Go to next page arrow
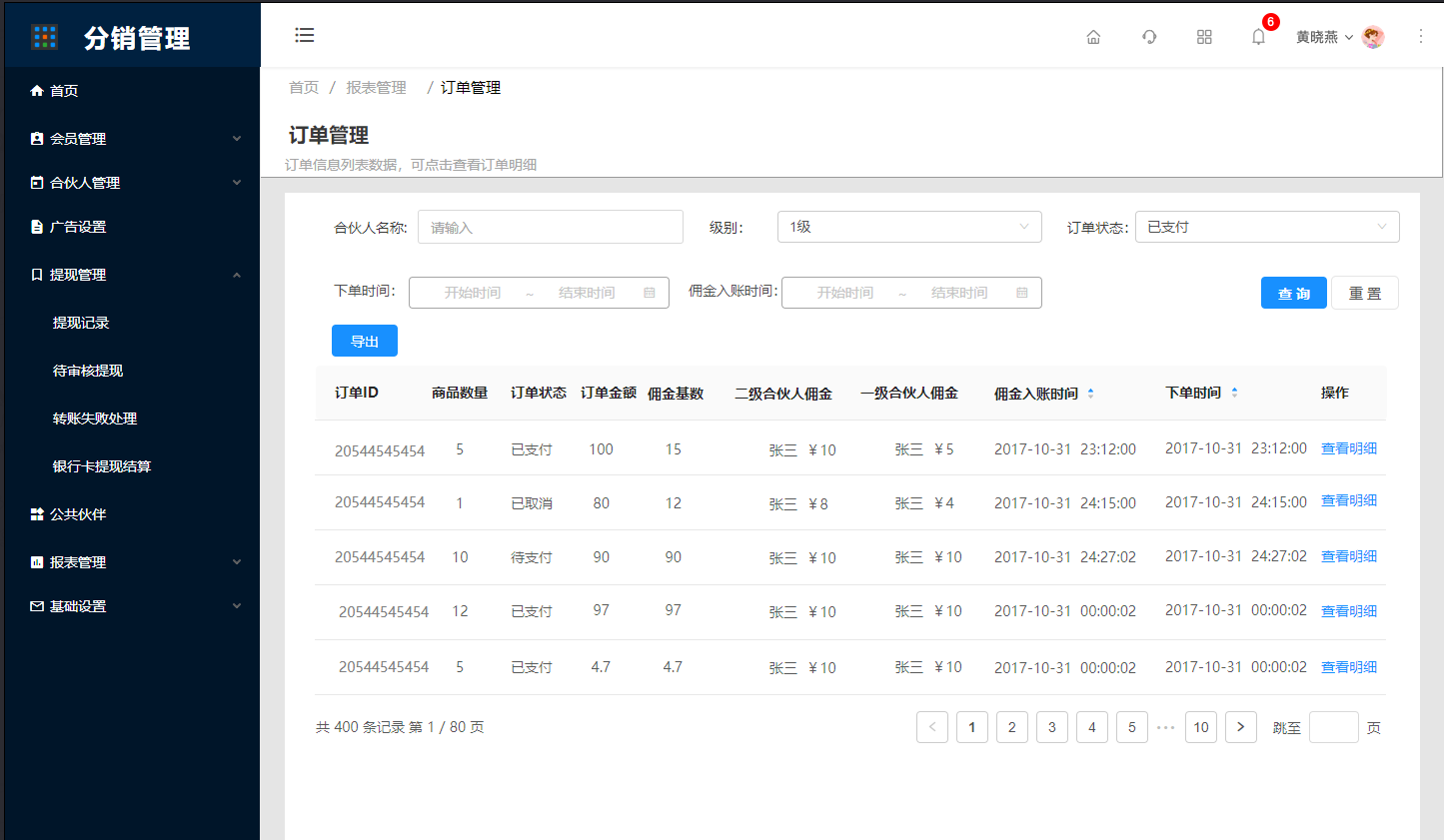 1241,727
